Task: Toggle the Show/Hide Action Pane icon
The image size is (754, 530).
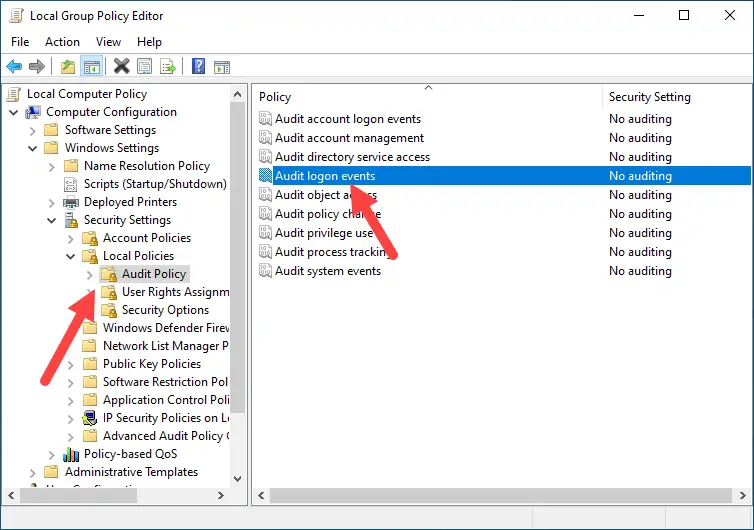Action: point(222,67)
